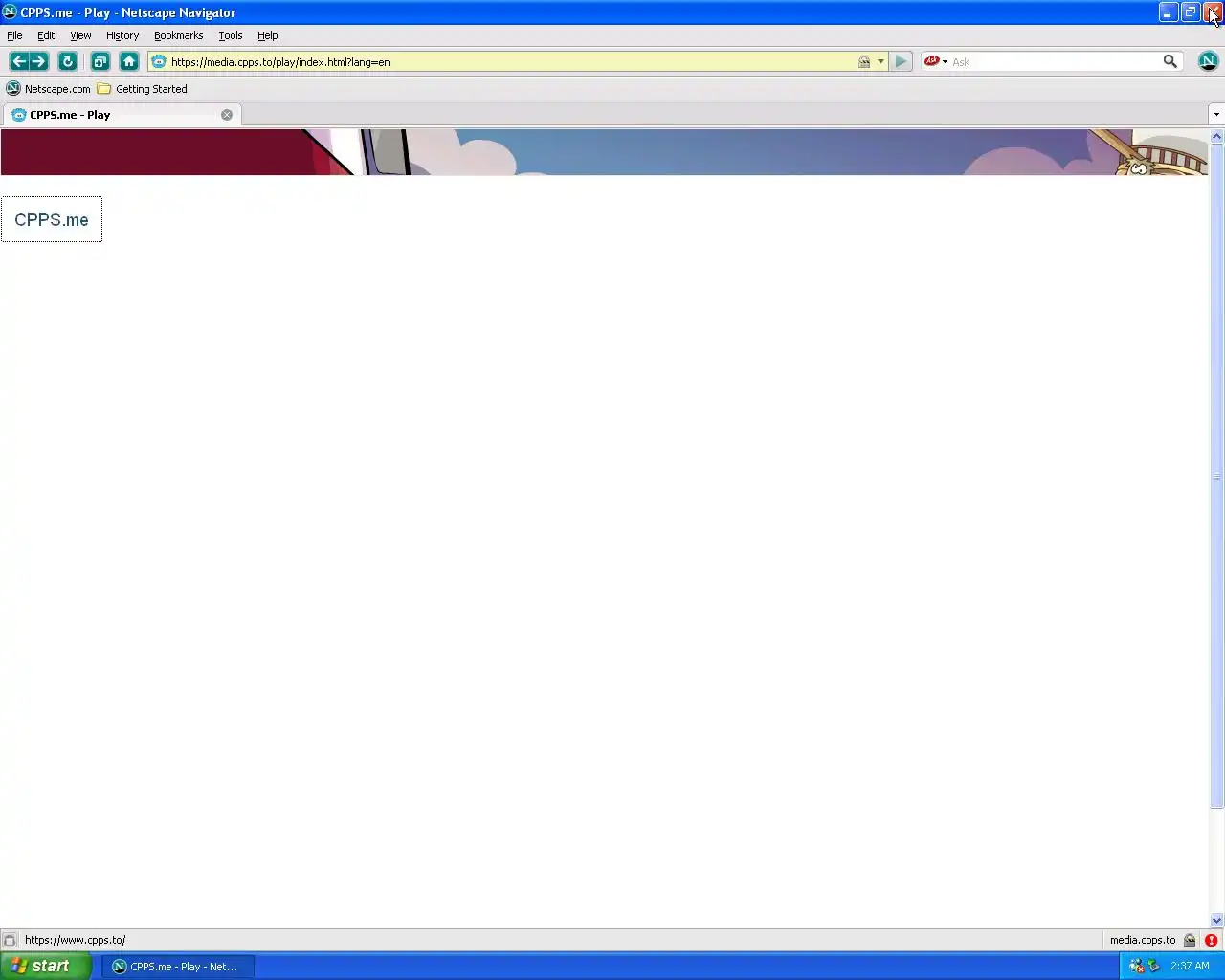1225x980 pixels.
Task: Click the Netscape icon in the title bar
Action: point(10,12)
